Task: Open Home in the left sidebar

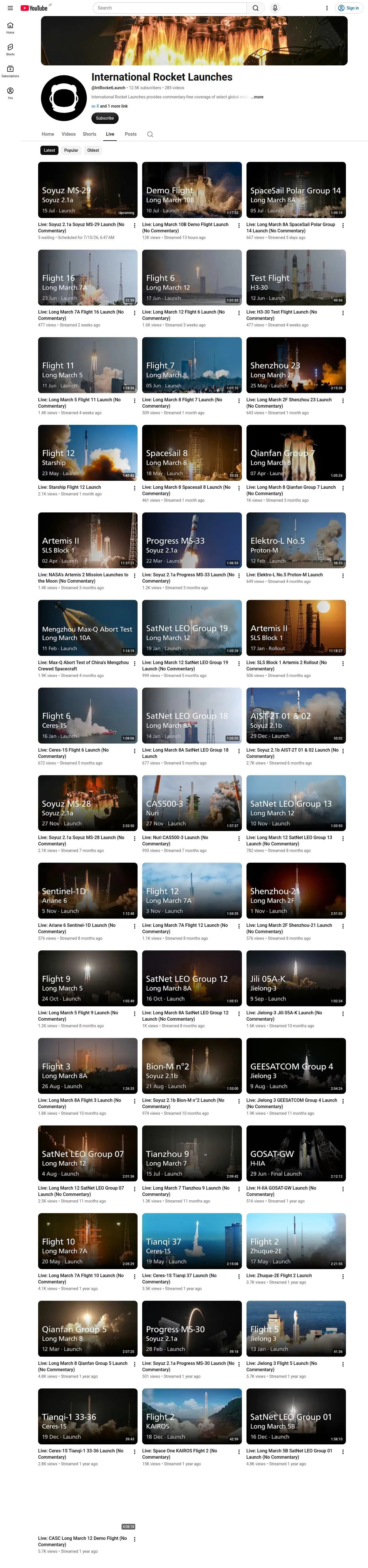Action: click(10, 27)
